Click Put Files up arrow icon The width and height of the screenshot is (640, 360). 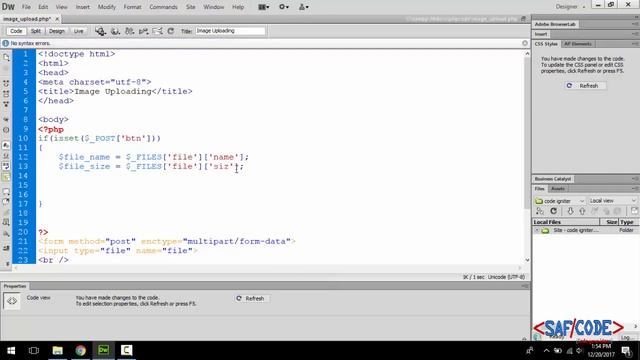582,211
